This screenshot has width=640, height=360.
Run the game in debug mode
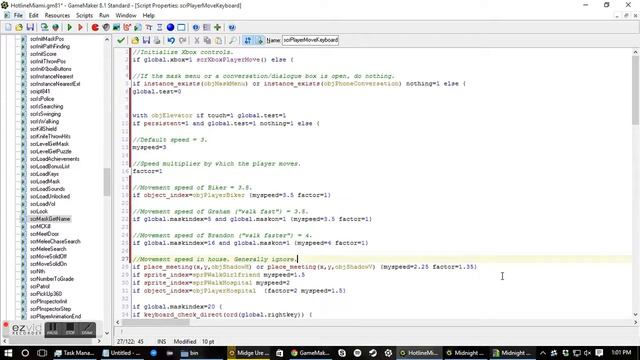[x=80, y=27]
